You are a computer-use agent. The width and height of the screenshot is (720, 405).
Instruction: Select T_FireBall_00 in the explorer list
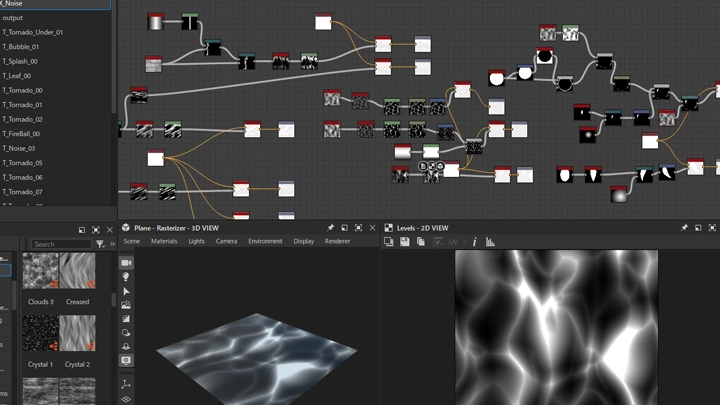pos(56,134)
